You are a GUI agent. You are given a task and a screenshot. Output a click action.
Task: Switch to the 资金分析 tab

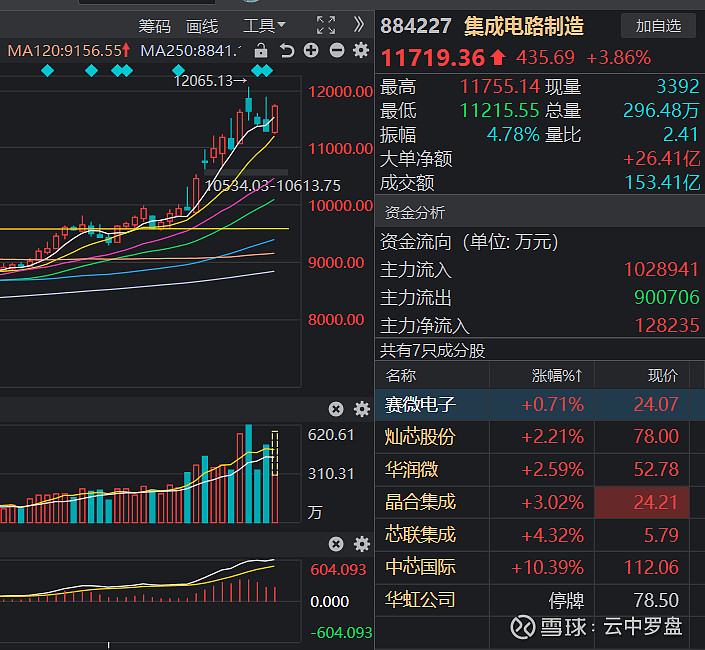click(415, 212)
